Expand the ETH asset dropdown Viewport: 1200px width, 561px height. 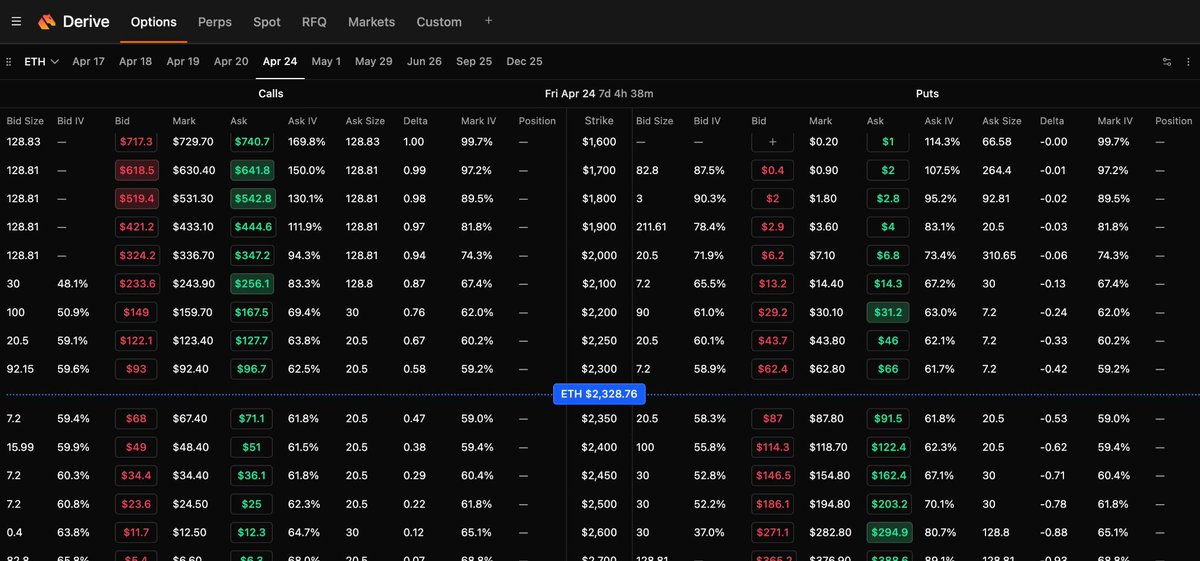tap(41, 61)
